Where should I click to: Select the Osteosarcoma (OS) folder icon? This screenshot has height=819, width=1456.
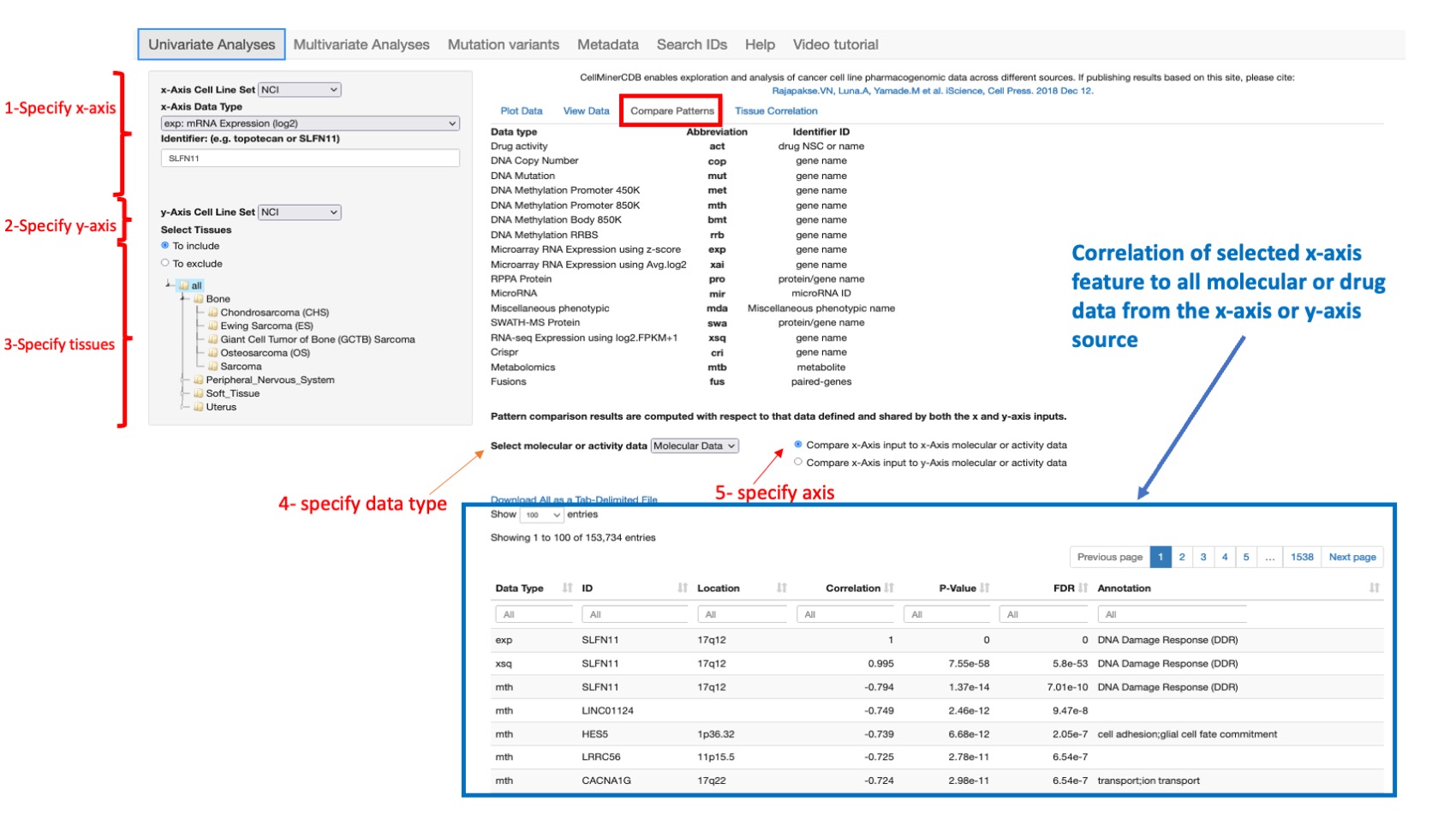coord(211,353)
